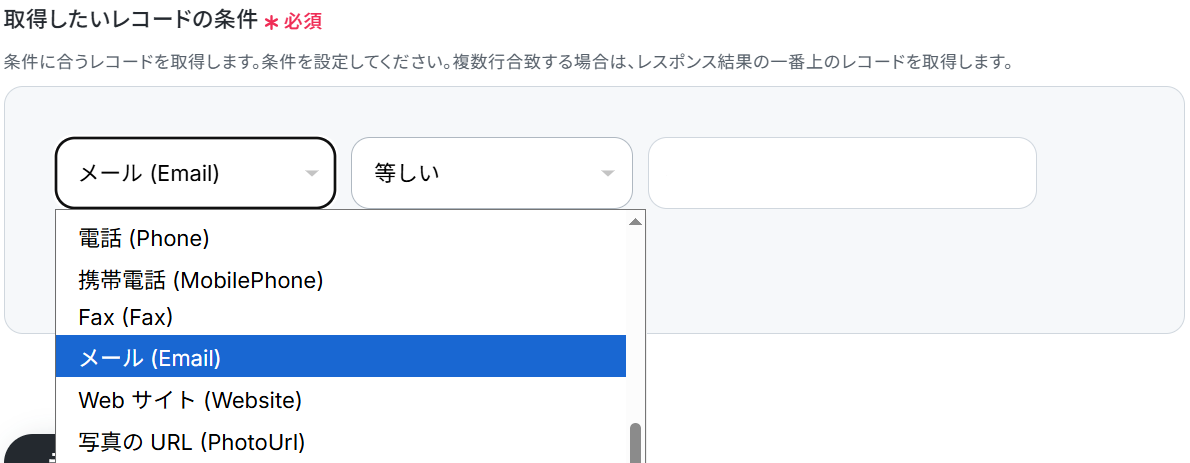
Task: Click the scroll-up arrow in the option list
Action: 635,221
